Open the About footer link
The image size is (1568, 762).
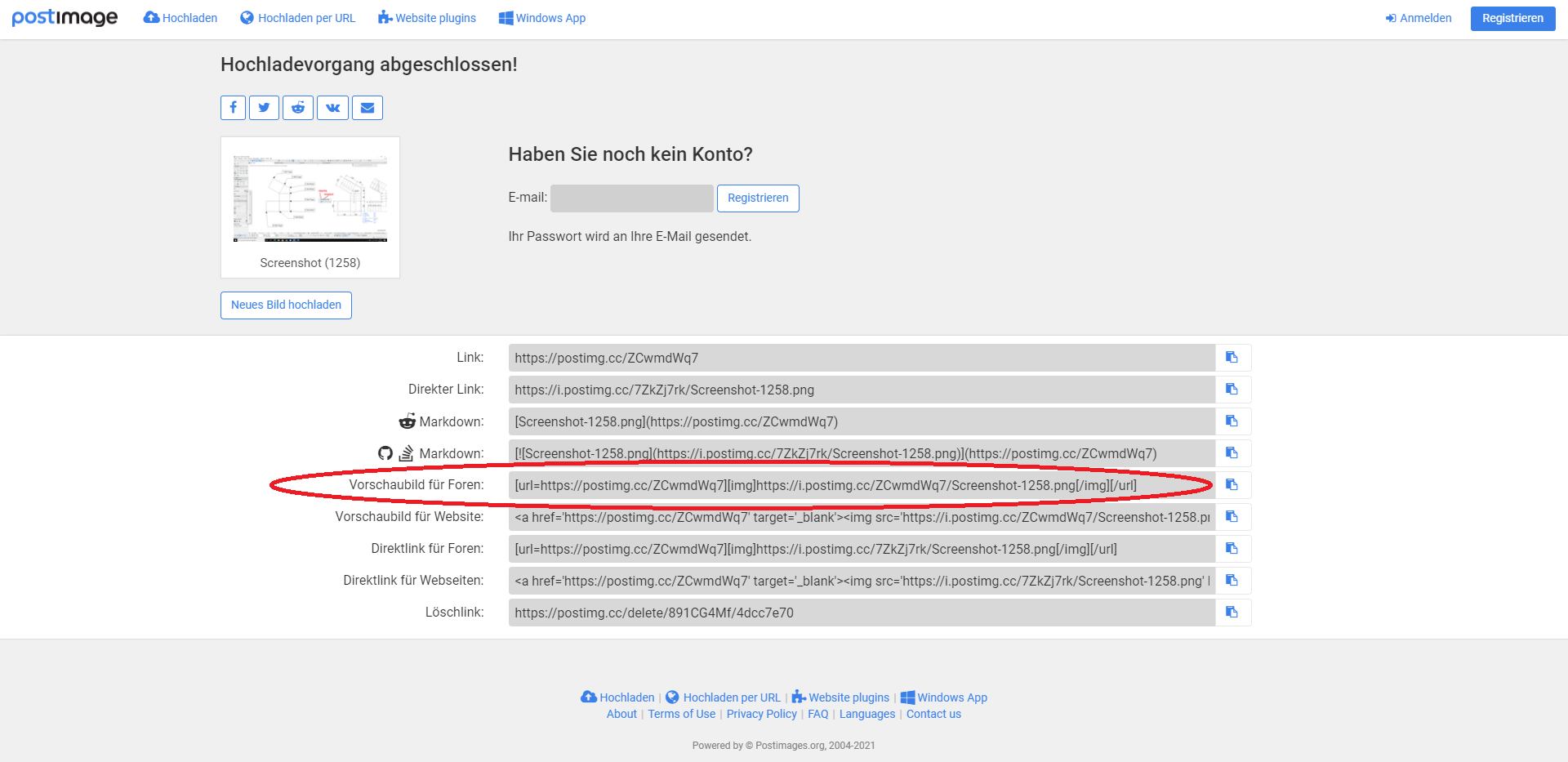pyautogui.click(x=621, y=714)
